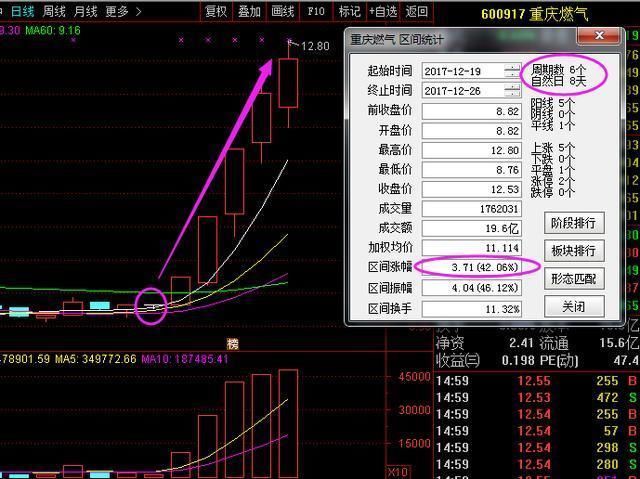Open F10 company information
This screenshot has width=640, height=479.
(x=316, y=11)
